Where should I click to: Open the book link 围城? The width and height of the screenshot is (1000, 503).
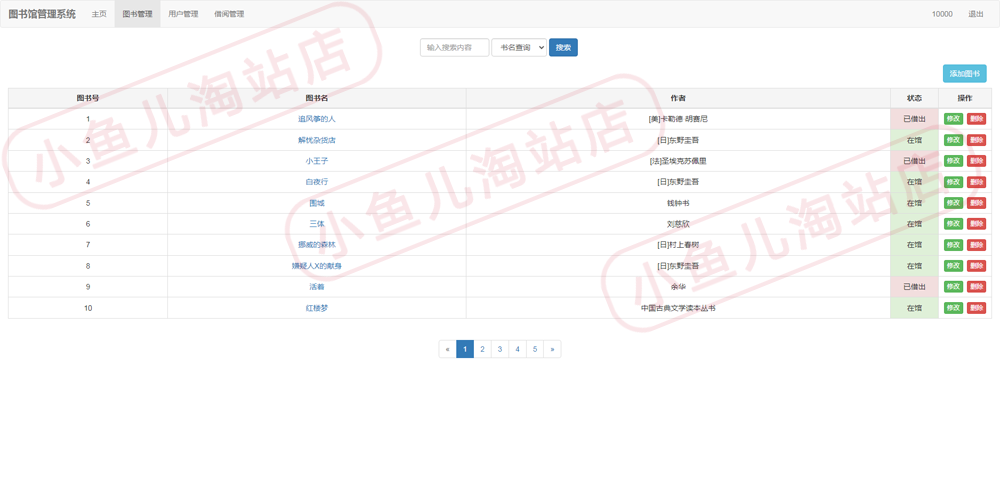pos(317,203)
